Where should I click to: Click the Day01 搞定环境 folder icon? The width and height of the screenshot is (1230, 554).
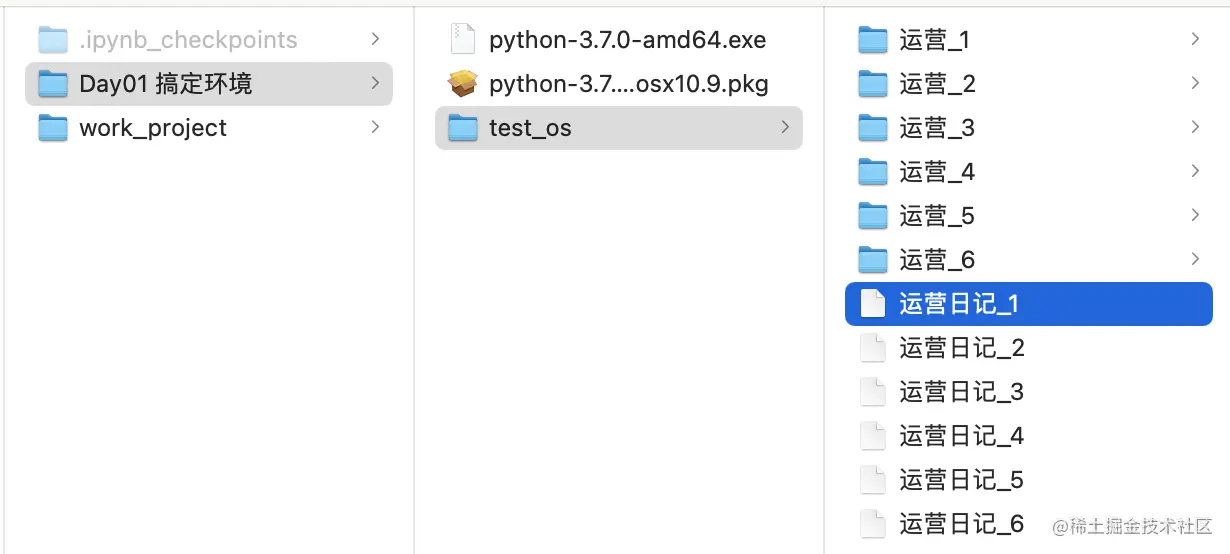click(x=52, y=84)
